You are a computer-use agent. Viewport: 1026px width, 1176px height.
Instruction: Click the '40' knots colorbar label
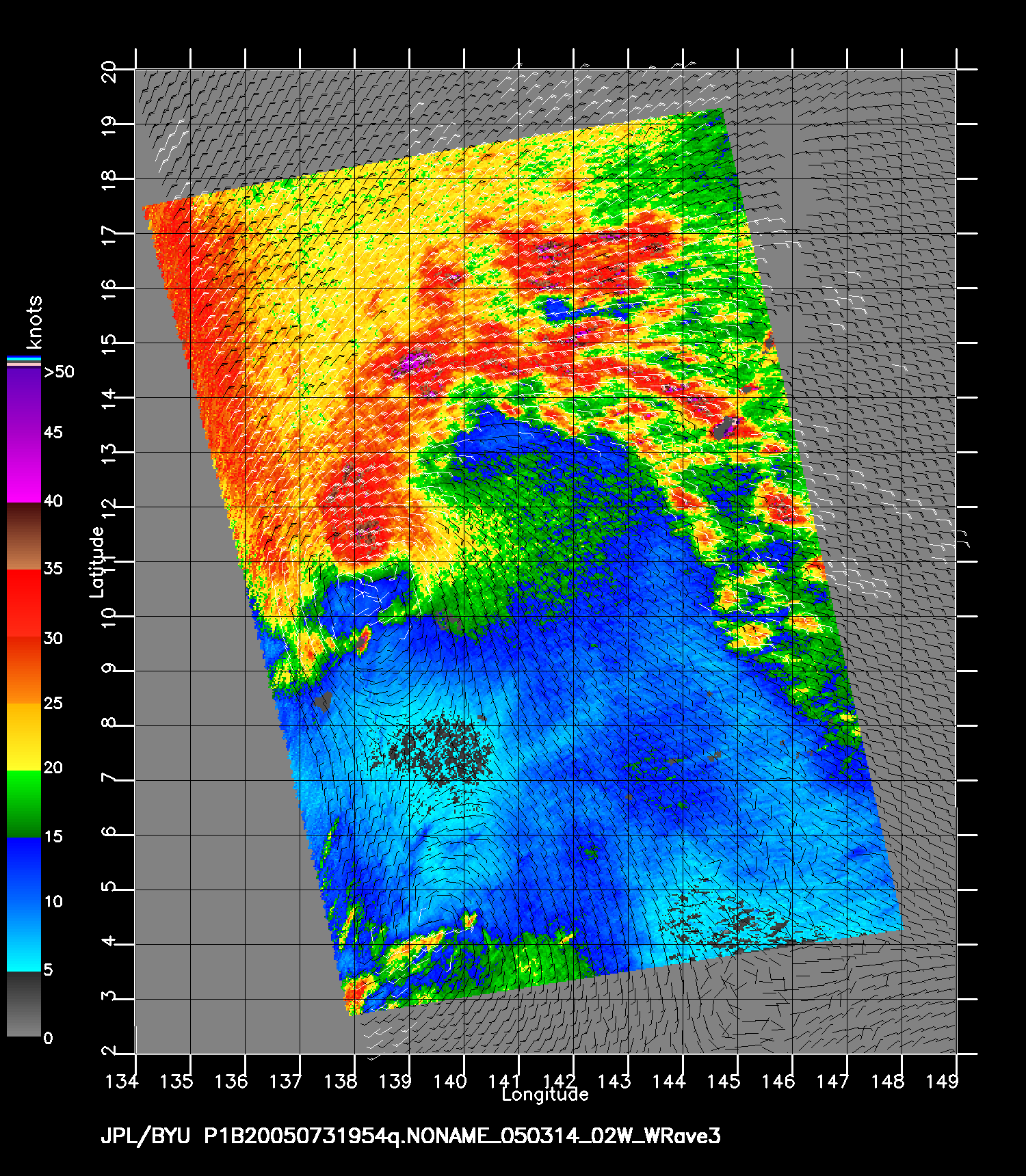click(53, 501)
